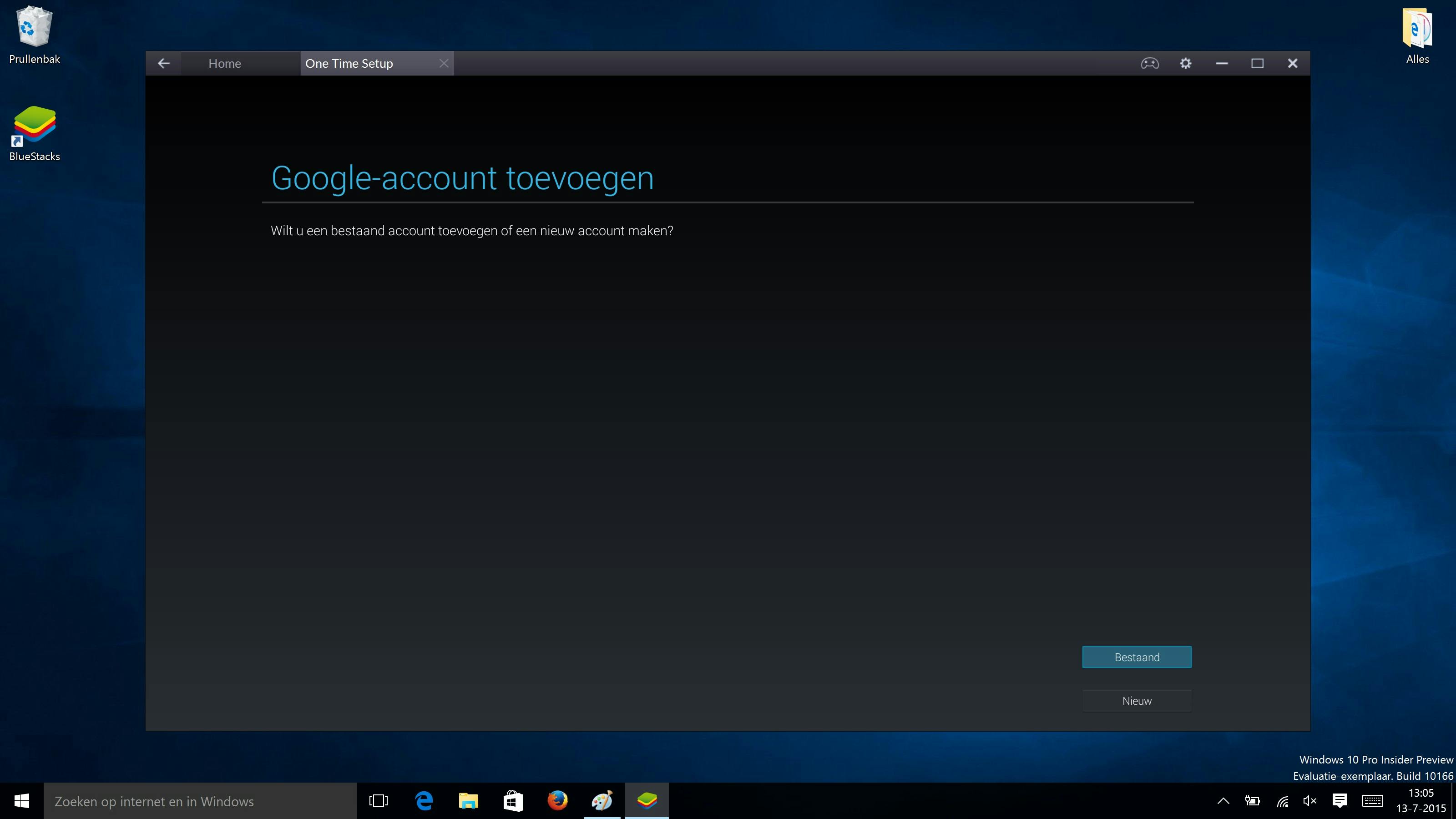The height and width of the screenshot is (819, 1456).
Task: Open Task View on the taskbar
Action: [378, 801]
